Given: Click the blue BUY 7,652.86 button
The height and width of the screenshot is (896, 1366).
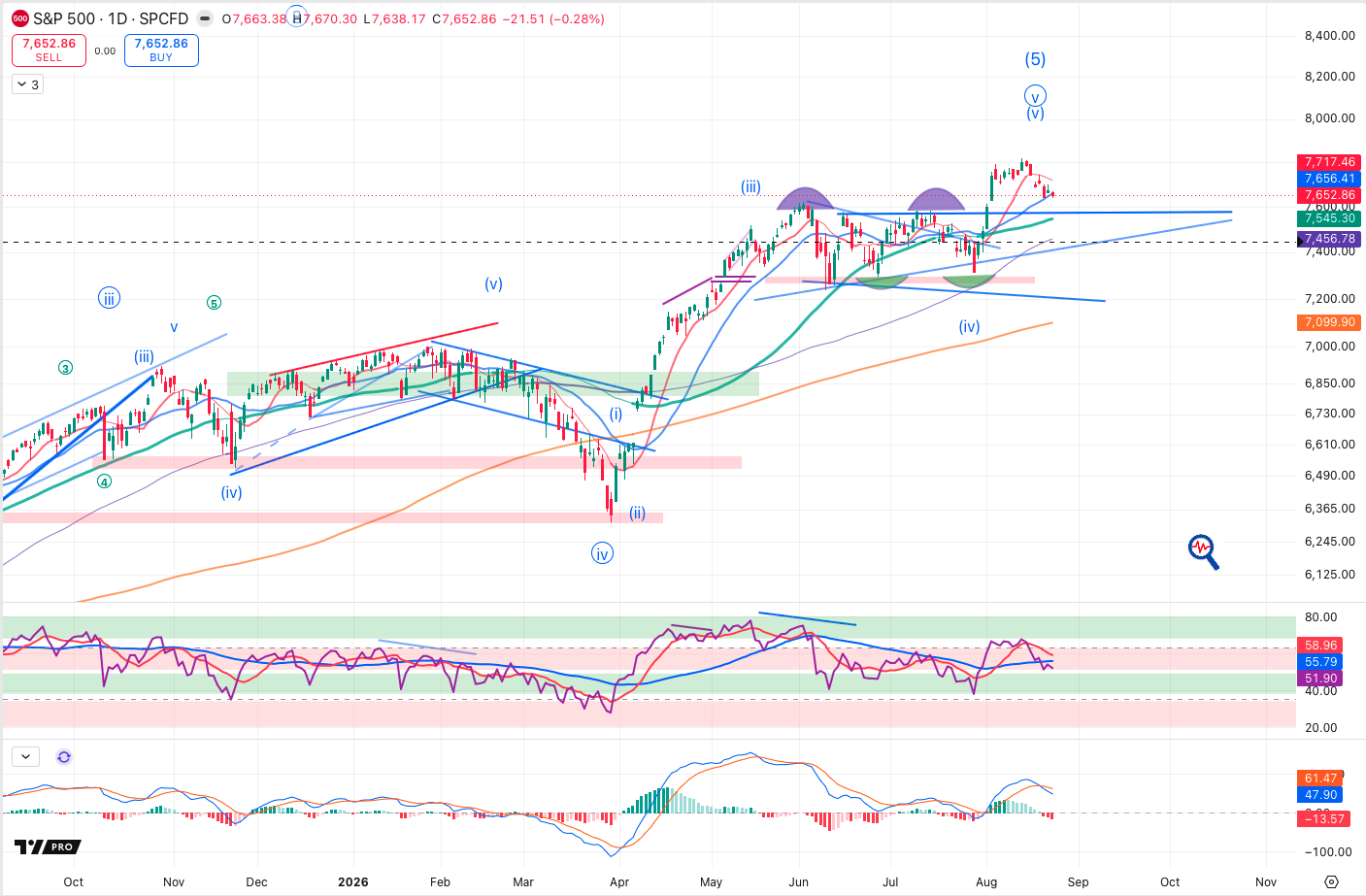Looking at the screenshot, I should (x=161, y=50).
